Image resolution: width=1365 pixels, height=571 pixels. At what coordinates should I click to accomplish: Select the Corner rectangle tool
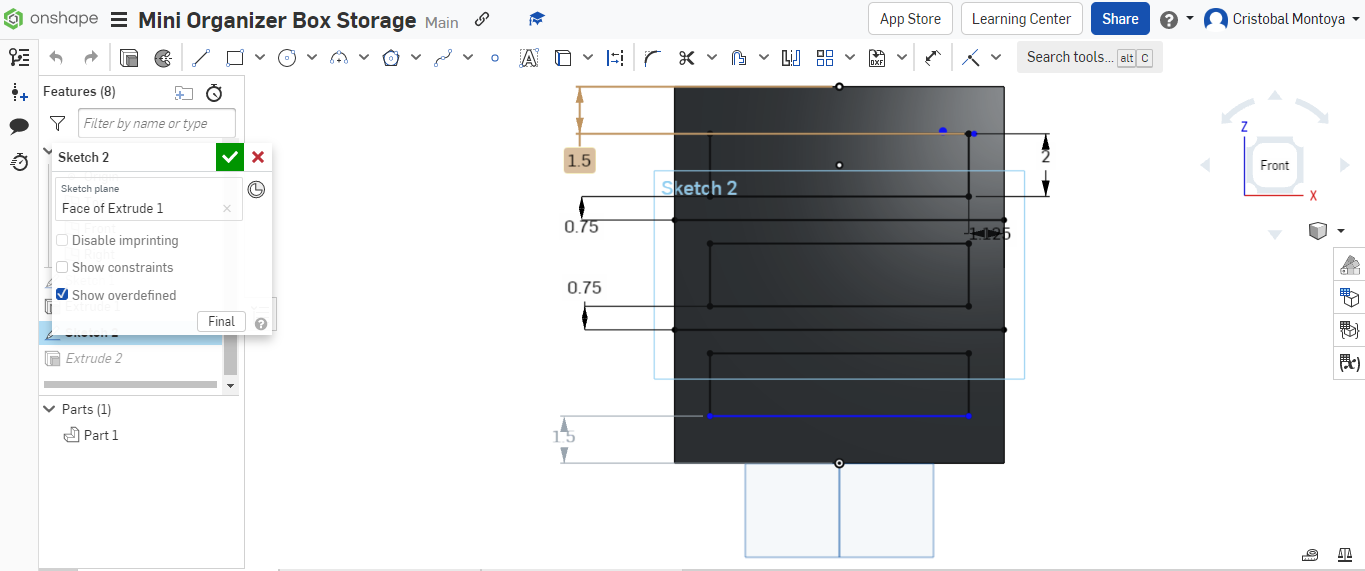pyautogui.click(x=235, y=58)
